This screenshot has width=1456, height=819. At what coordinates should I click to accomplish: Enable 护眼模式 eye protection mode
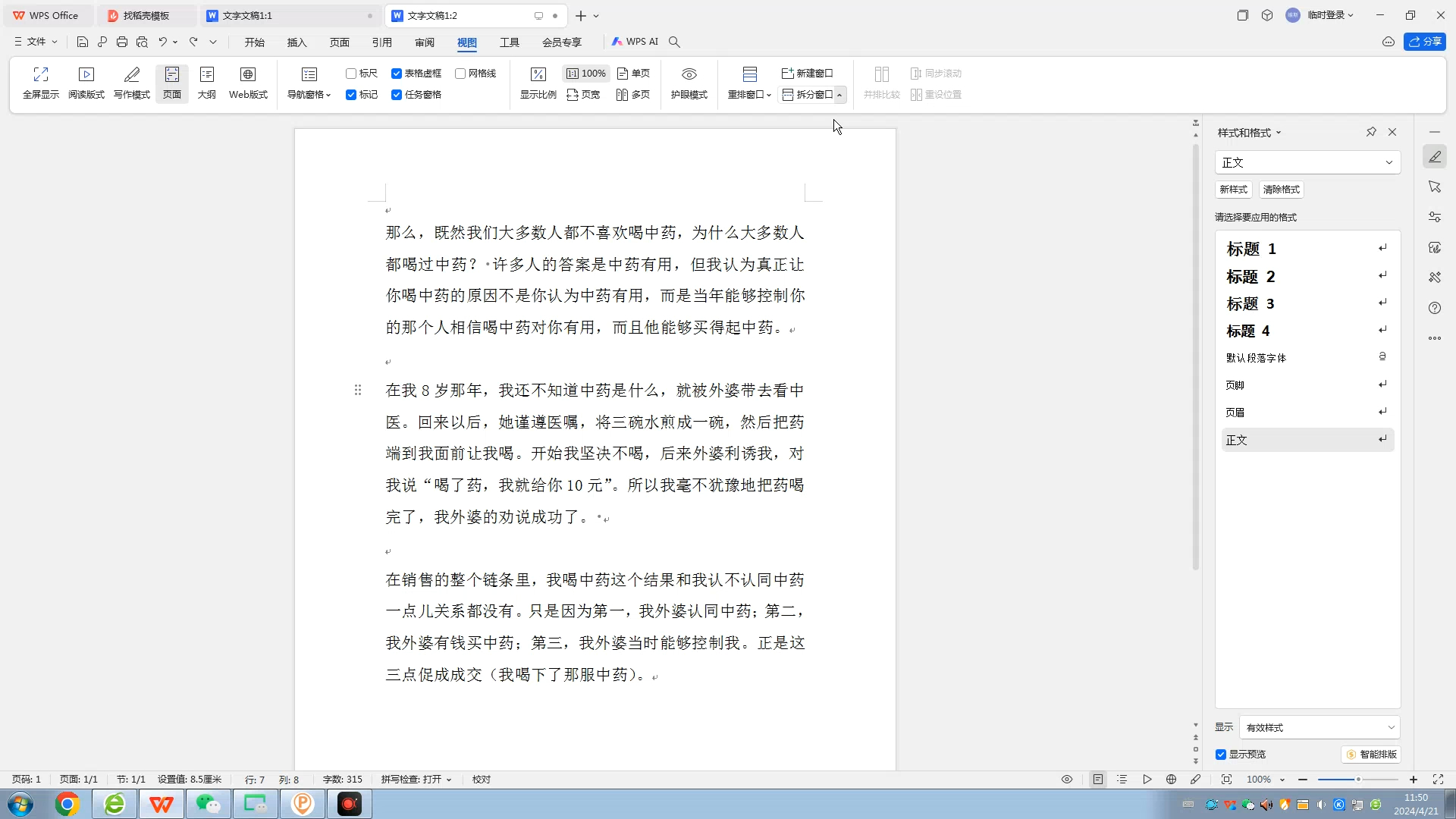(x=688, y=82)
